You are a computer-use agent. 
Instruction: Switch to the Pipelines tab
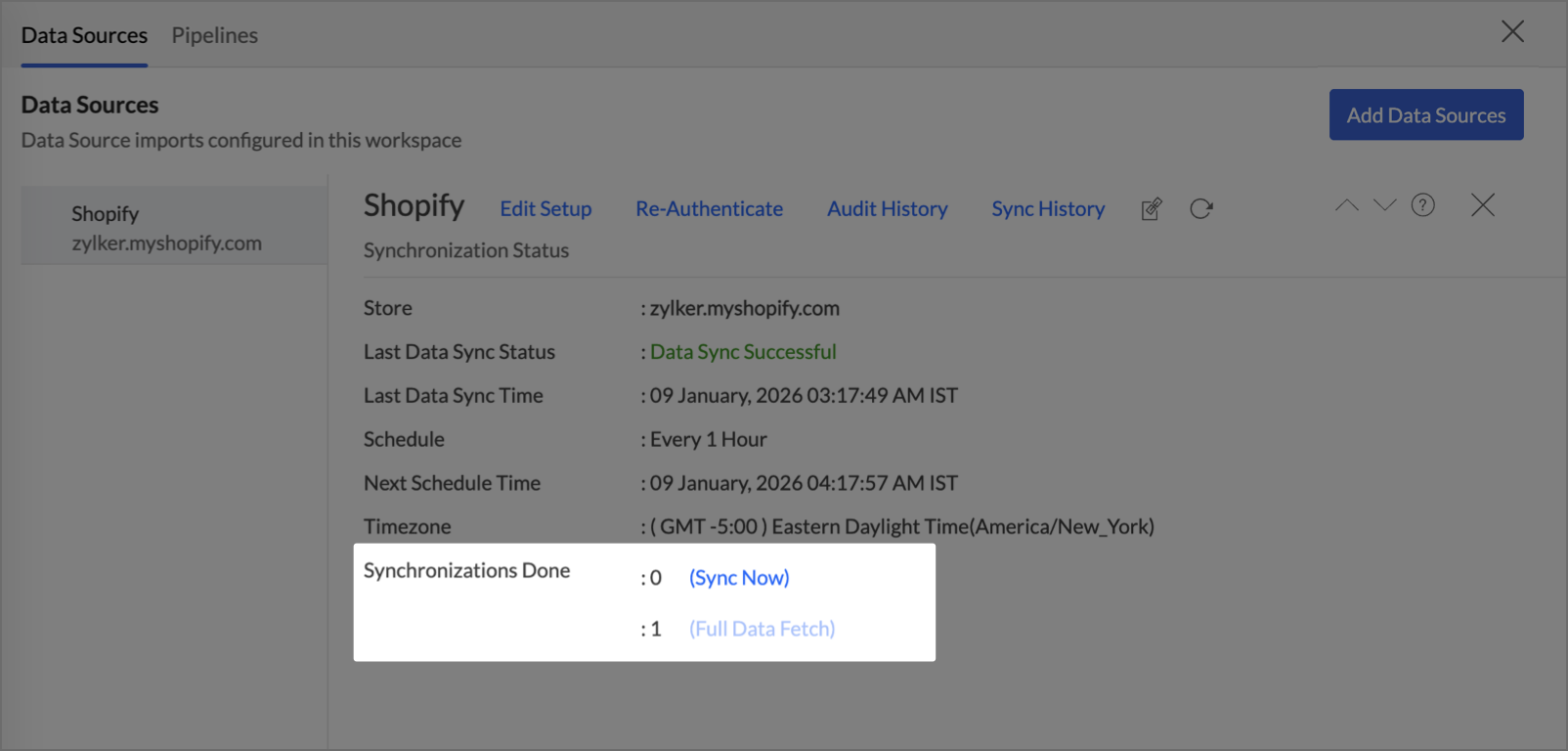tap(214, 35)
